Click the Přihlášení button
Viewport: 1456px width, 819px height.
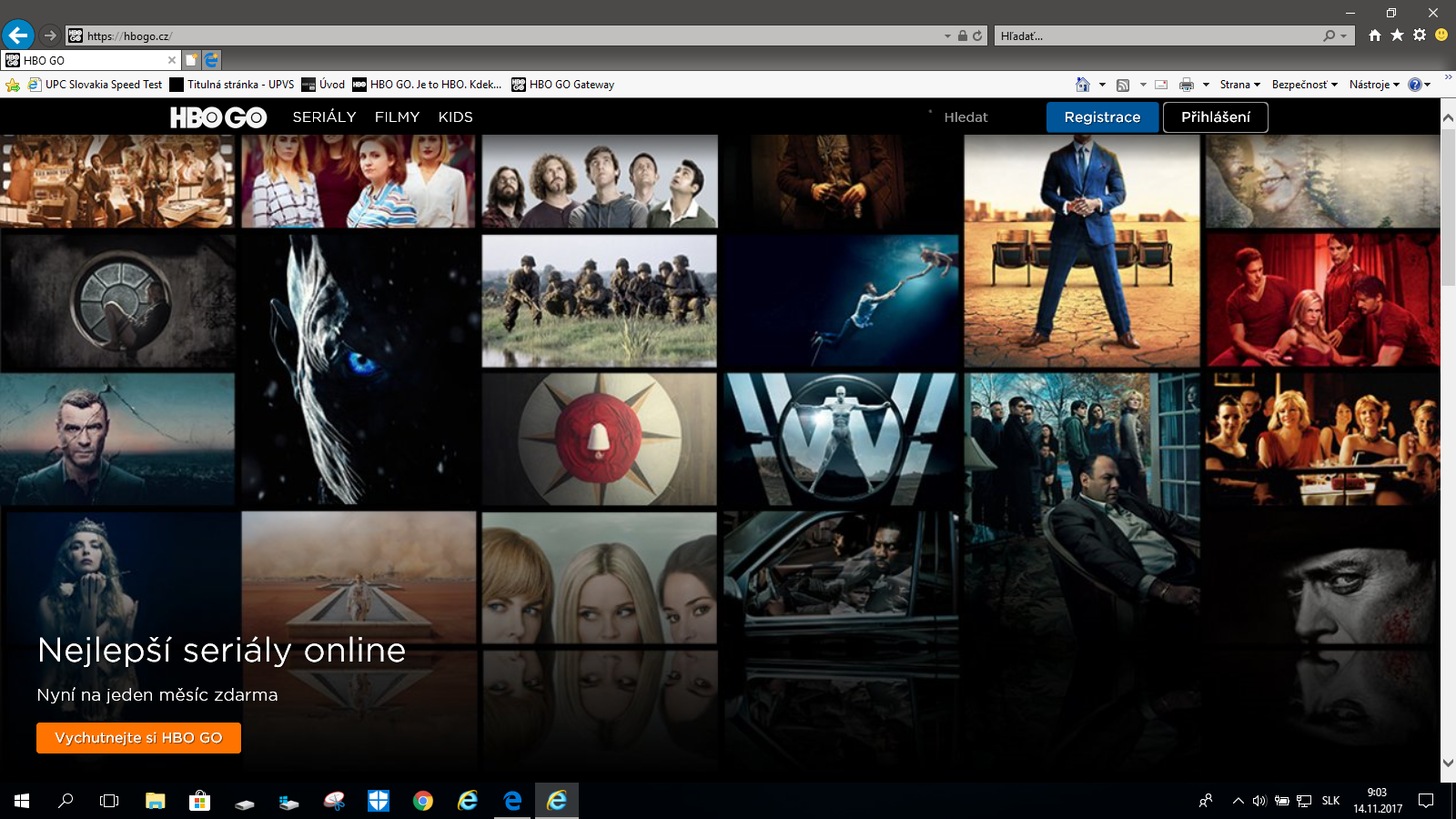tap(1216, 117)
